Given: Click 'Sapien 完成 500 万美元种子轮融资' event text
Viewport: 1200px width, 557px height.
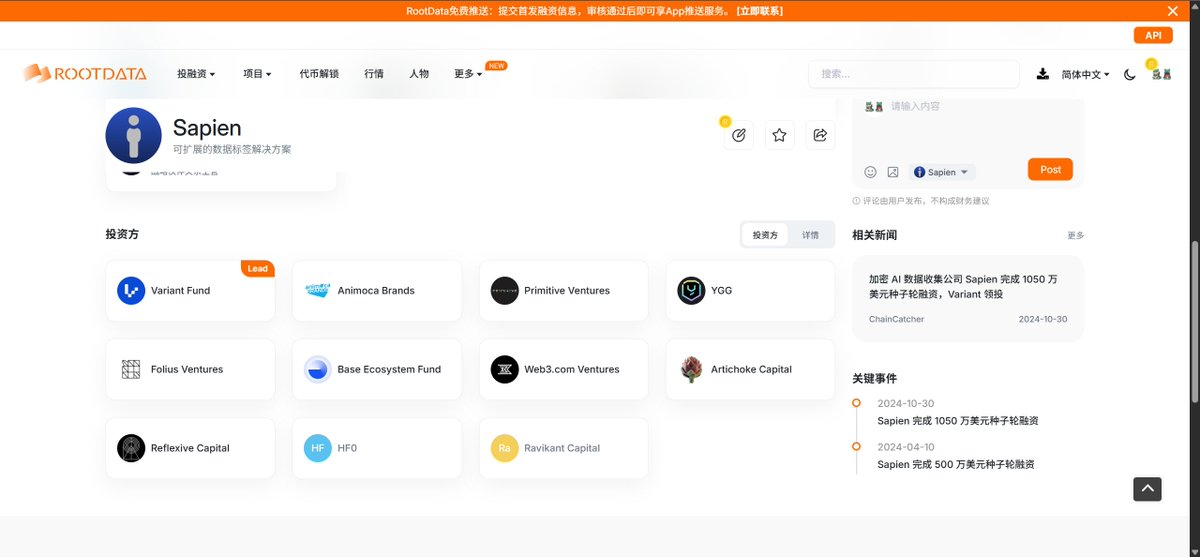Looking at the screenshot, I should pos(956,465).
